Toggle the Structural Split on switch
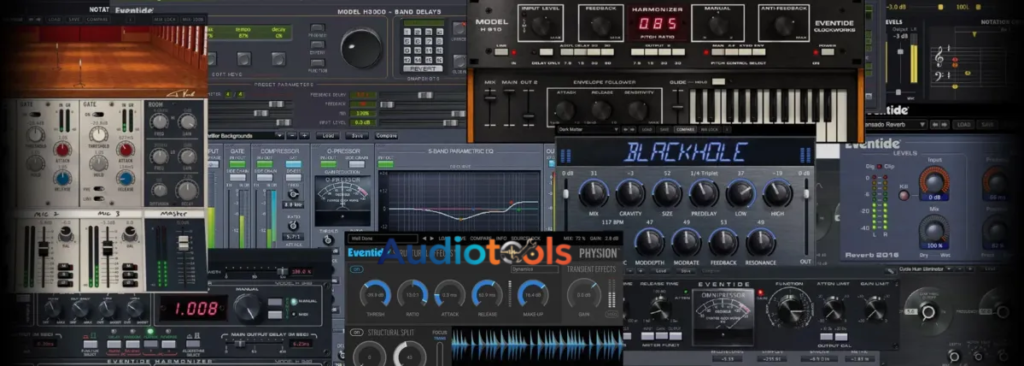The height and width of the screenshot is (366, 1024). point(357,332)
